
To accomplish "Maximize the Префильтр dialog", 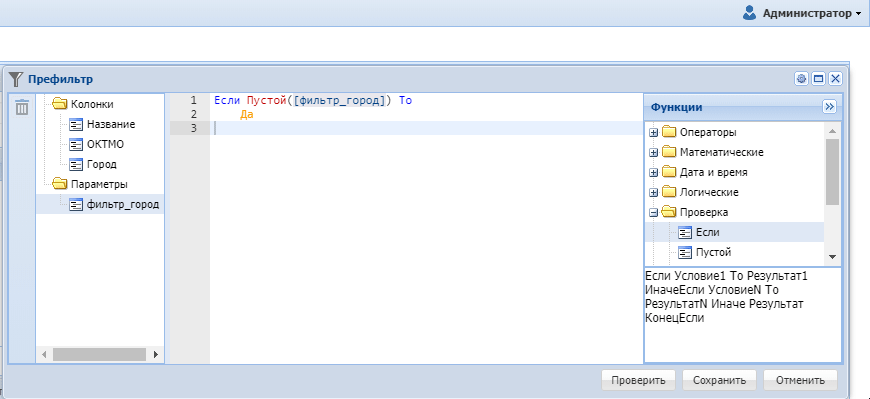I will (818, 79).
